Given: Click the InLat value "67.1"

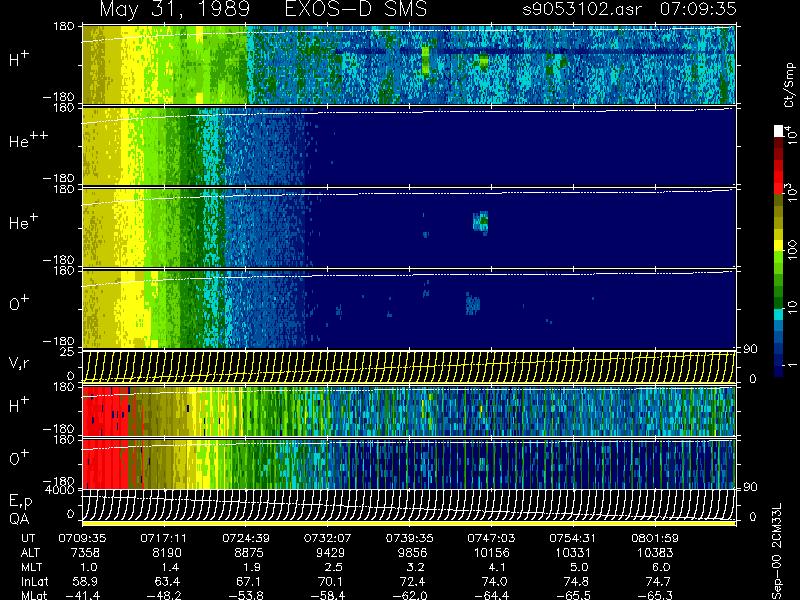Looking at the screenshot, I should coord(248,582).
